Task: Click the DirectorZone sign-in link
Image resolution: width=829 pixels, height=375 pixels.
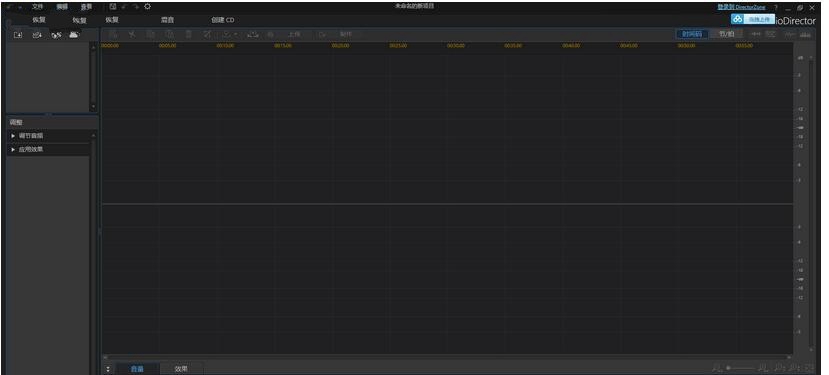Action: 741,7
